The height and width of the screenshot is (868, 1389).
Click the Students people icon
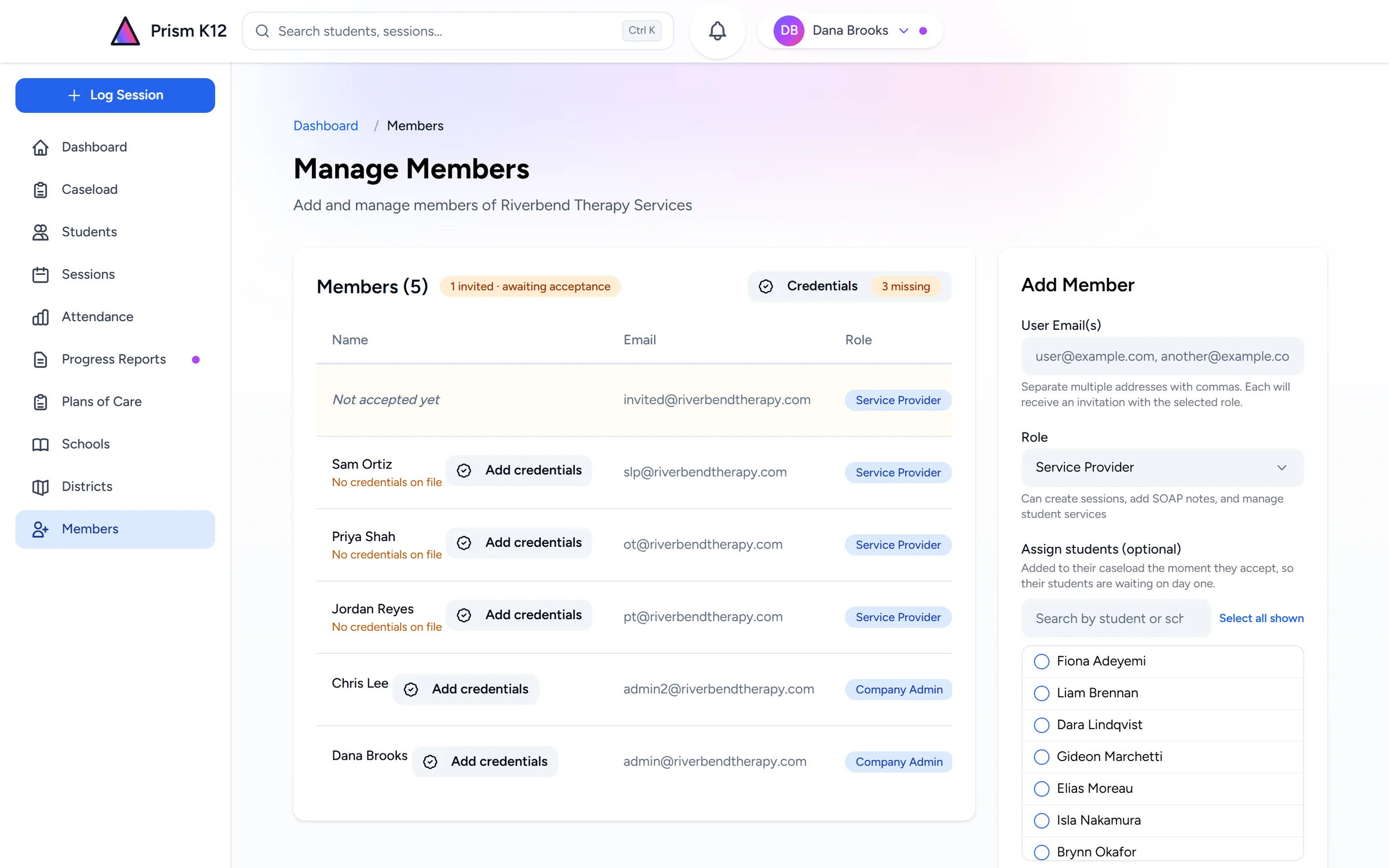click(41, 232)
